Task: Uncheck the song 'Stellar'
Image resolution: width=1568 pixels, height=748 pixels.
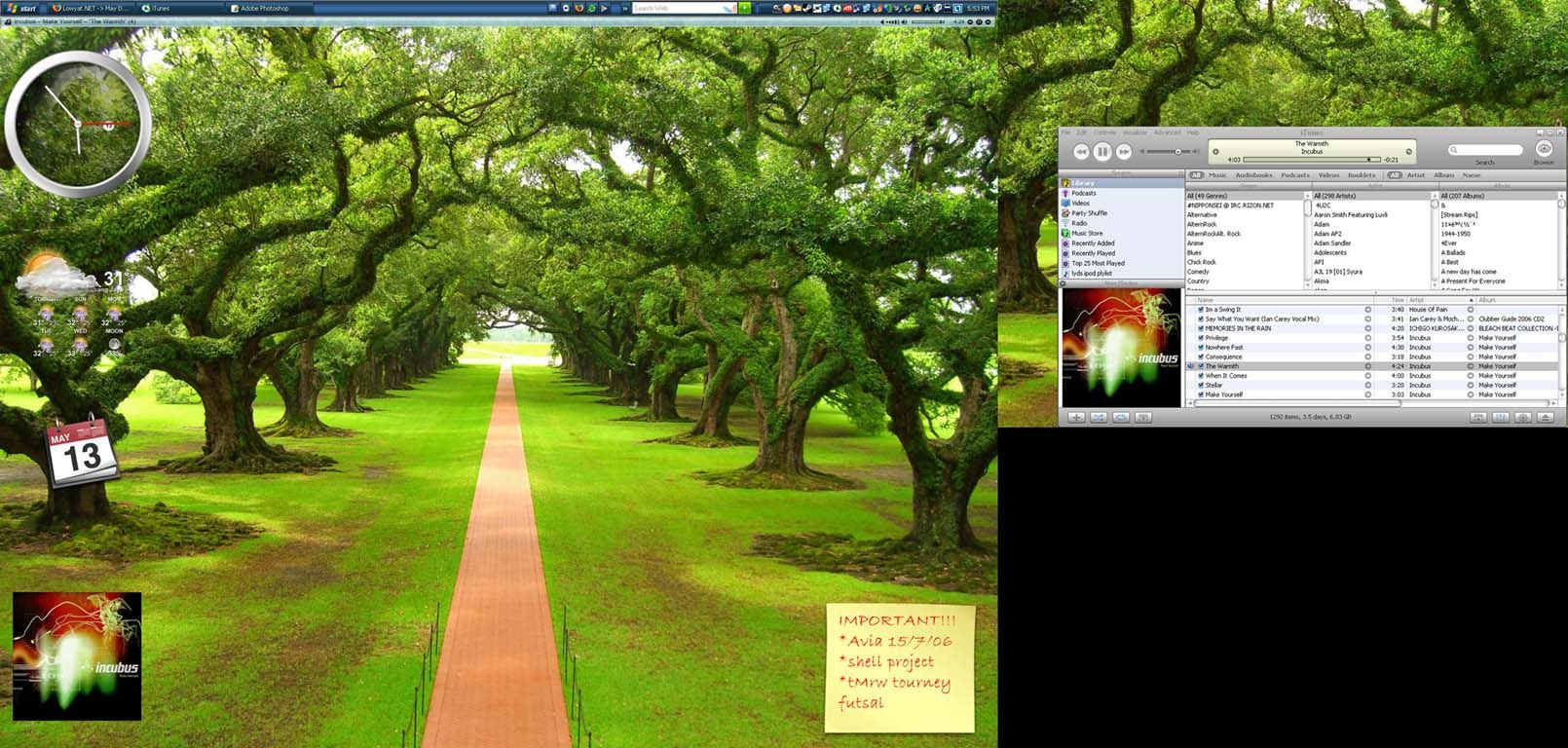Action: click(x=1201, y=386)
